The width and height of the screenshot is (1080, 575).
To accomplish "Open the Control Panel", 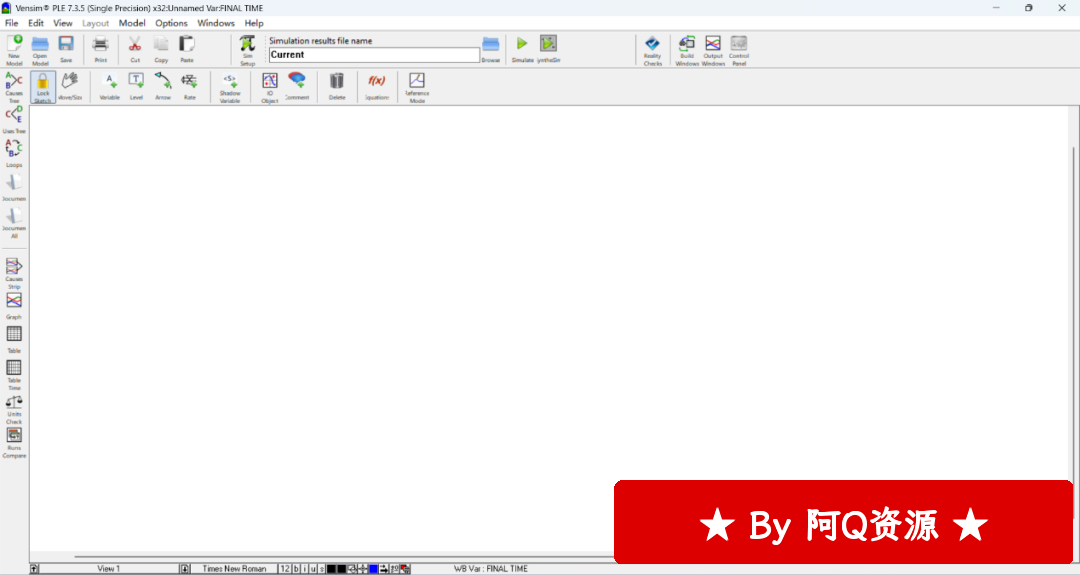I will (x=738, y=50).
